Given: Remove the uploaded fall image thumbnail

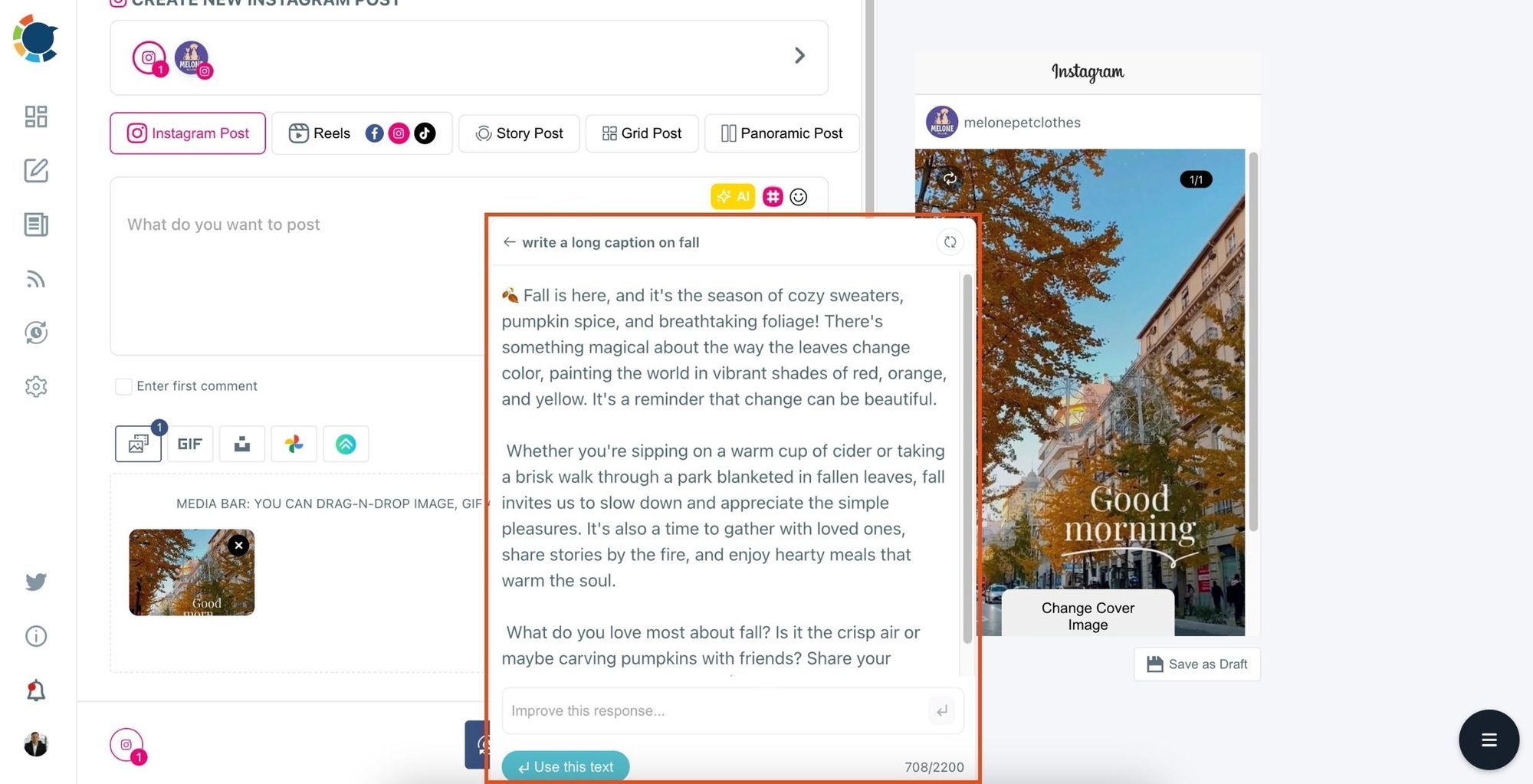Looking at the screenshot, I should coord(238,545).
